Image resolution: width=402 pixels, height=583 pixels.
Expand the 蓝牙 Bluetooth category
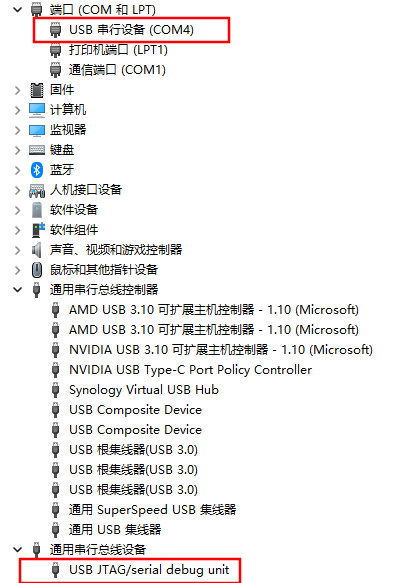click(17, 170)
